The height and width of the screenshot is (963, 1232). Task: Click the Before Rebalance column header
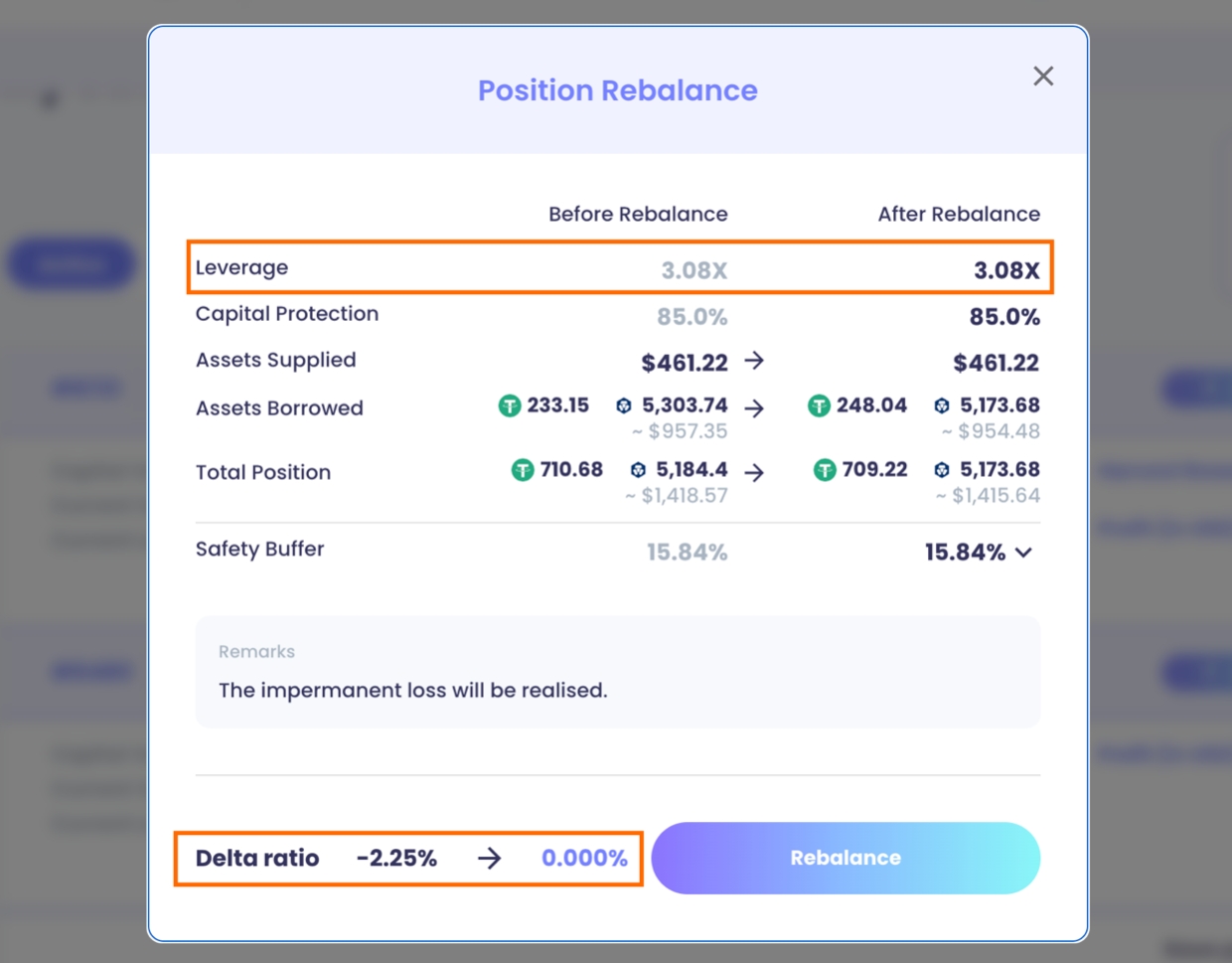(x=638, y=214)
